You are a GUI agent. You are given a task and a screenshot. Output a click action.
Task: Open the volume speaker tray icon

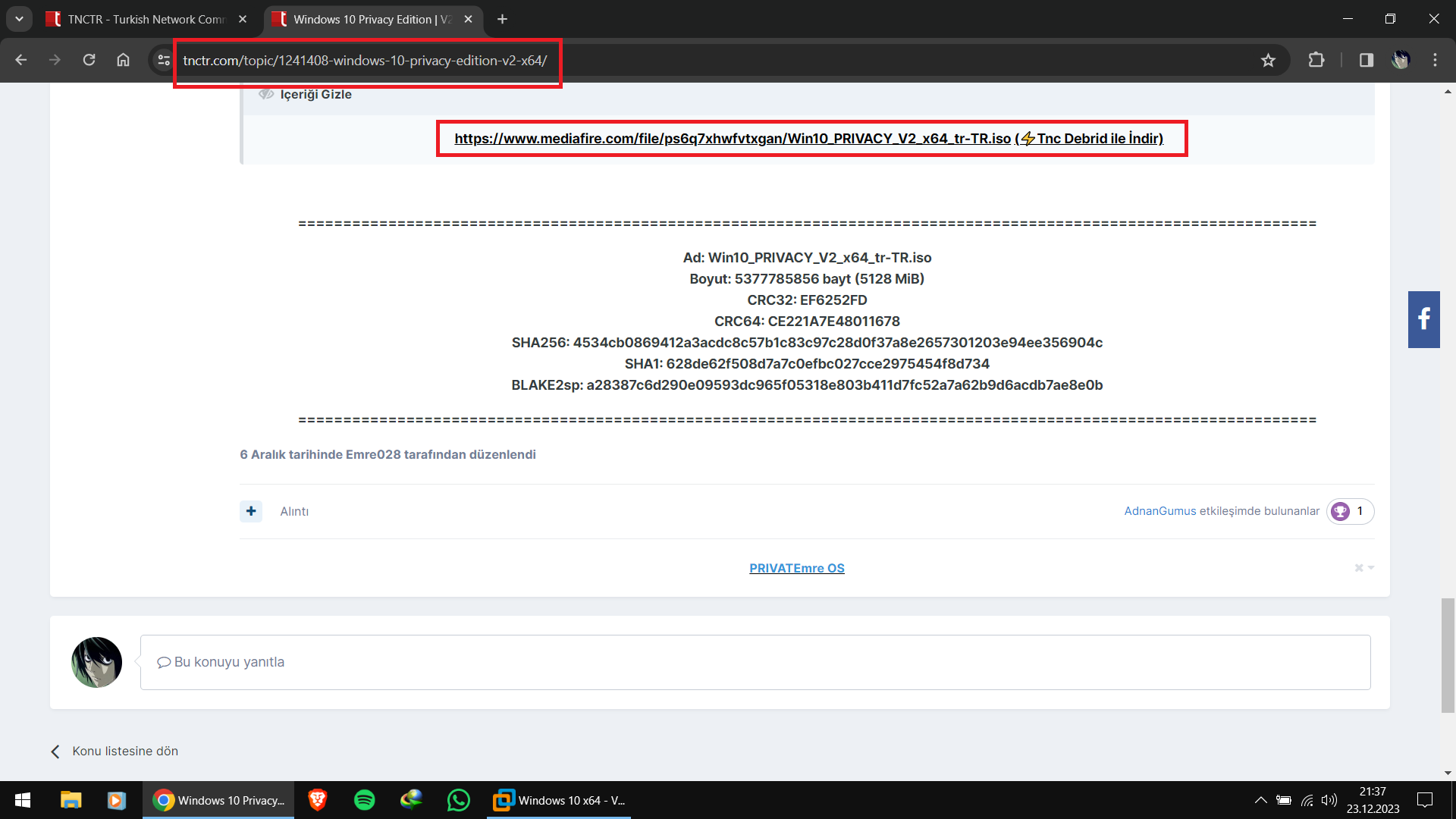[1329, 800]
